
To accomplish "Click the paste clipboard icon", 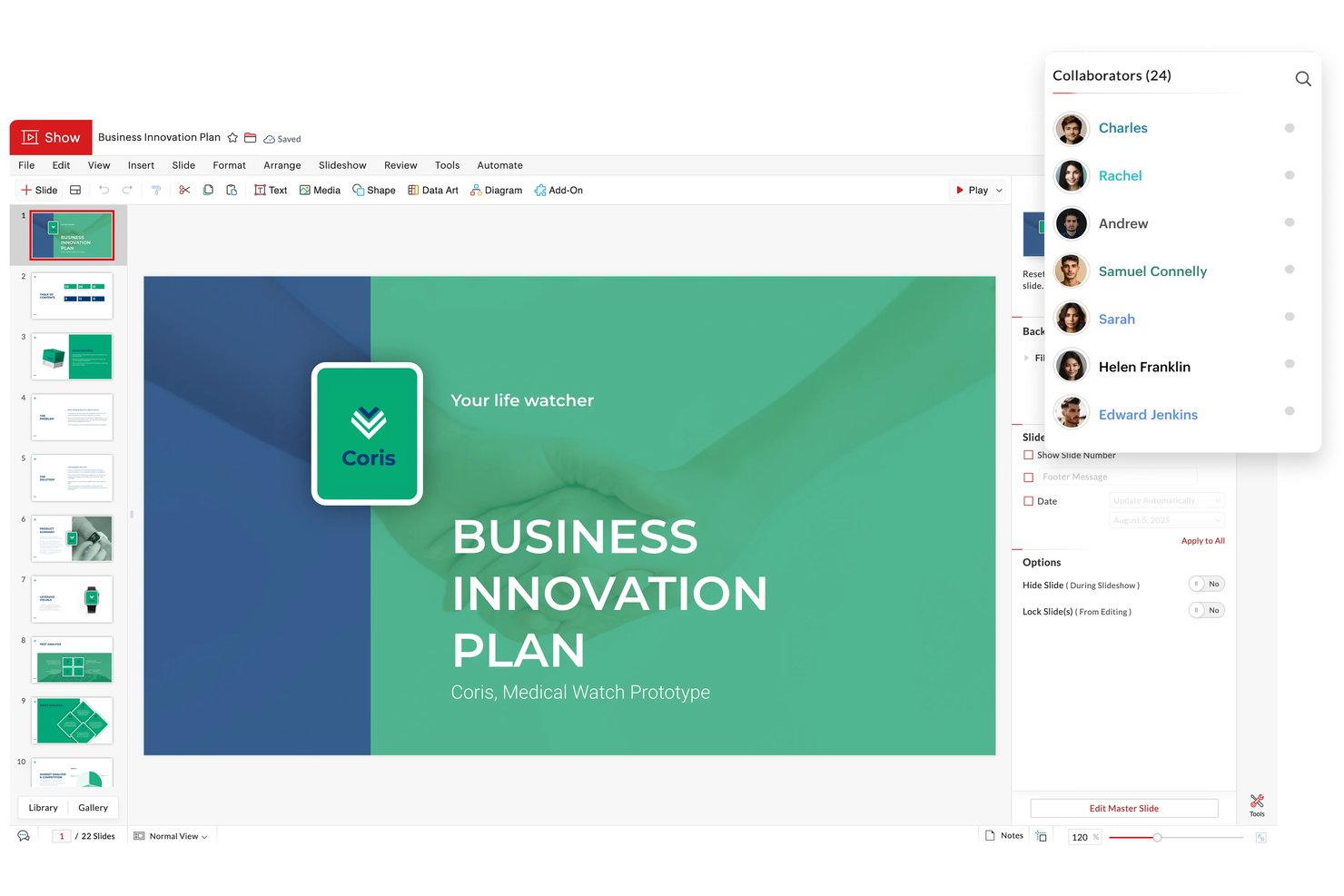I will point(232,190).
